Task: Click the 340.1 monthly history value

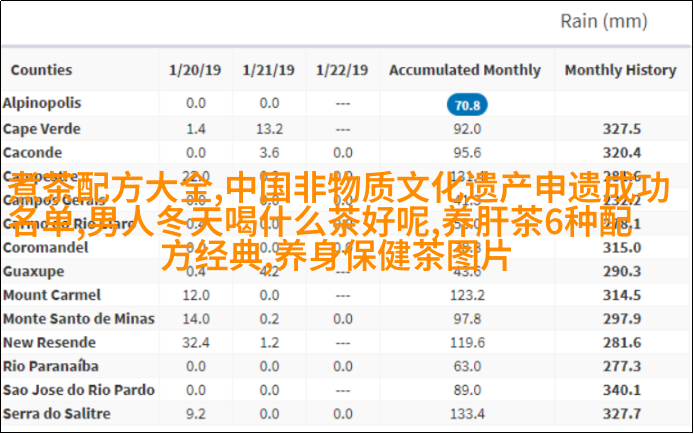Action: click(x=622, y=390)
